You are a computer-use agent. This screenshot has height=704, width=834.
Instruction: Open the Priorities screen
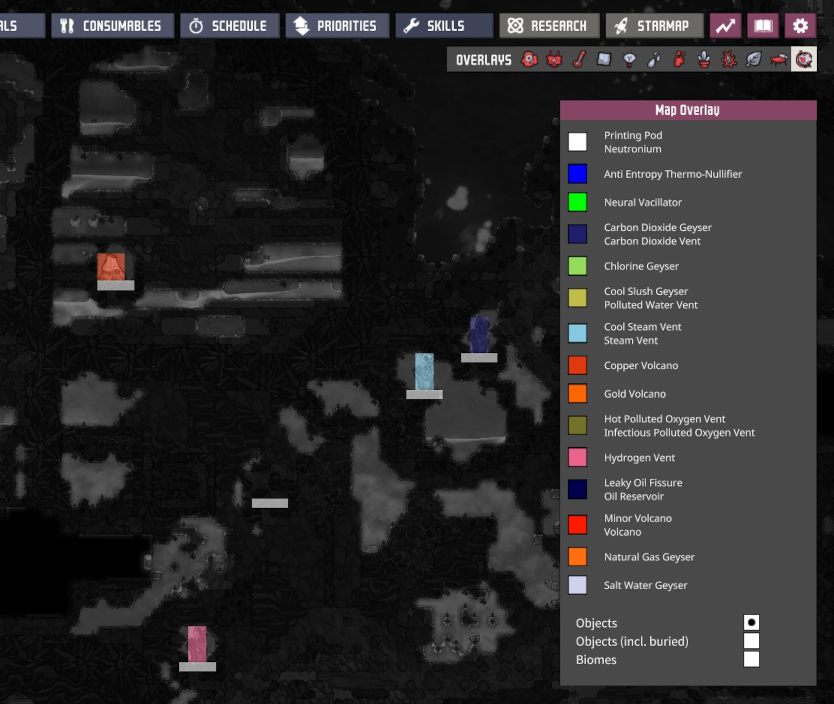tap(337, 26)
